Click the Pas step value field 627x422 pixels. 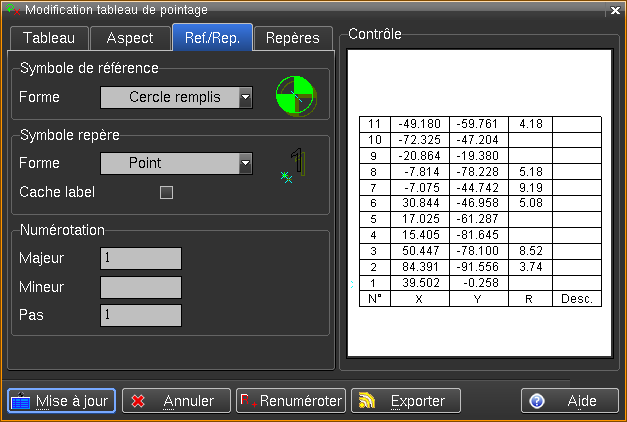pyautogui.click(x=140, y=316)
